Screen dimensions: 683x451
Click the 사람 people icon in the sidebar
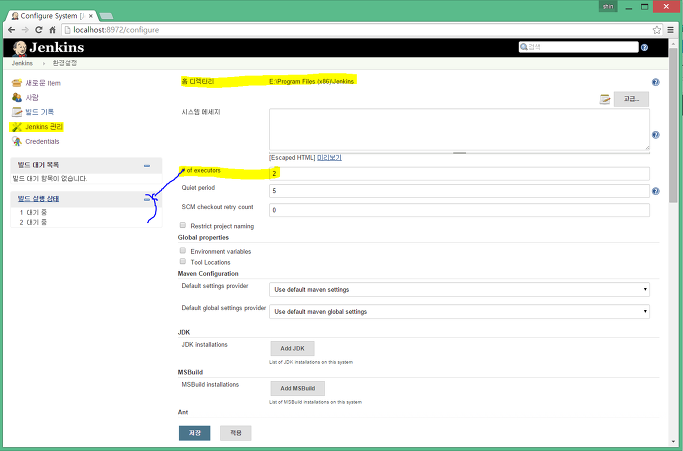17,97
